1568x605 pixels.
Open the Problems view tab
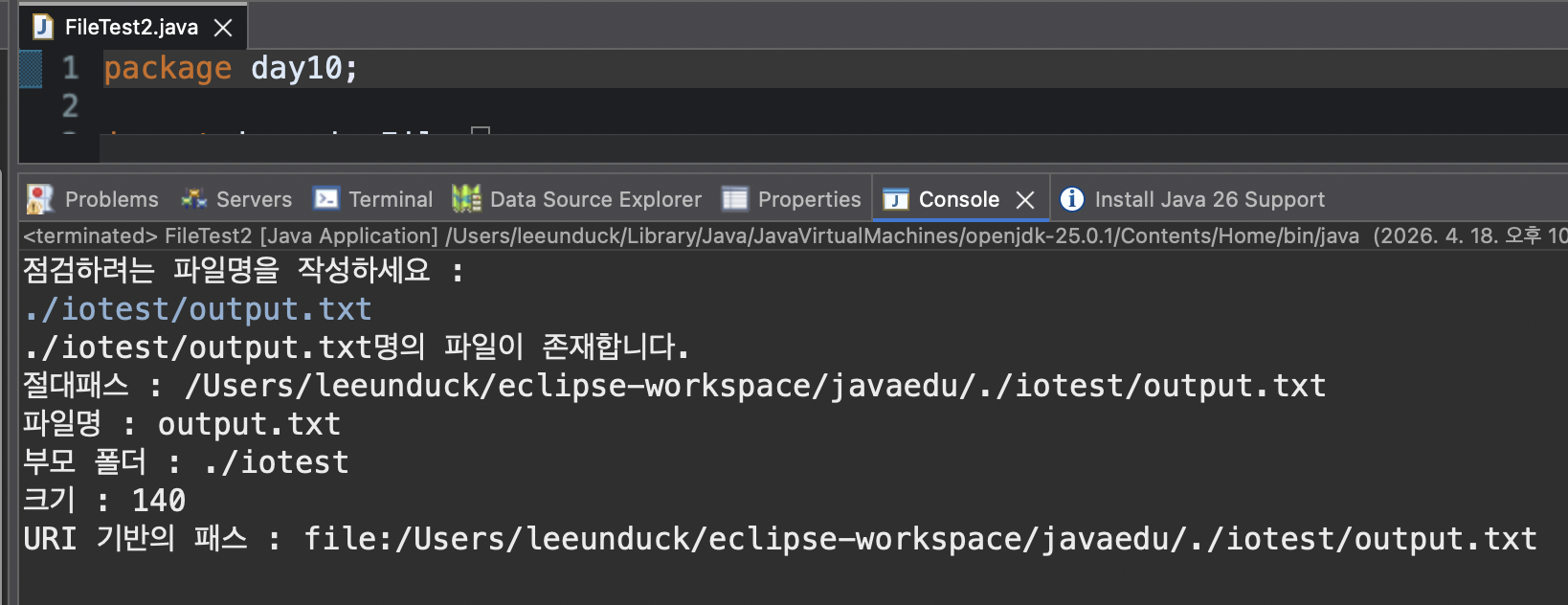coord(93,199)
